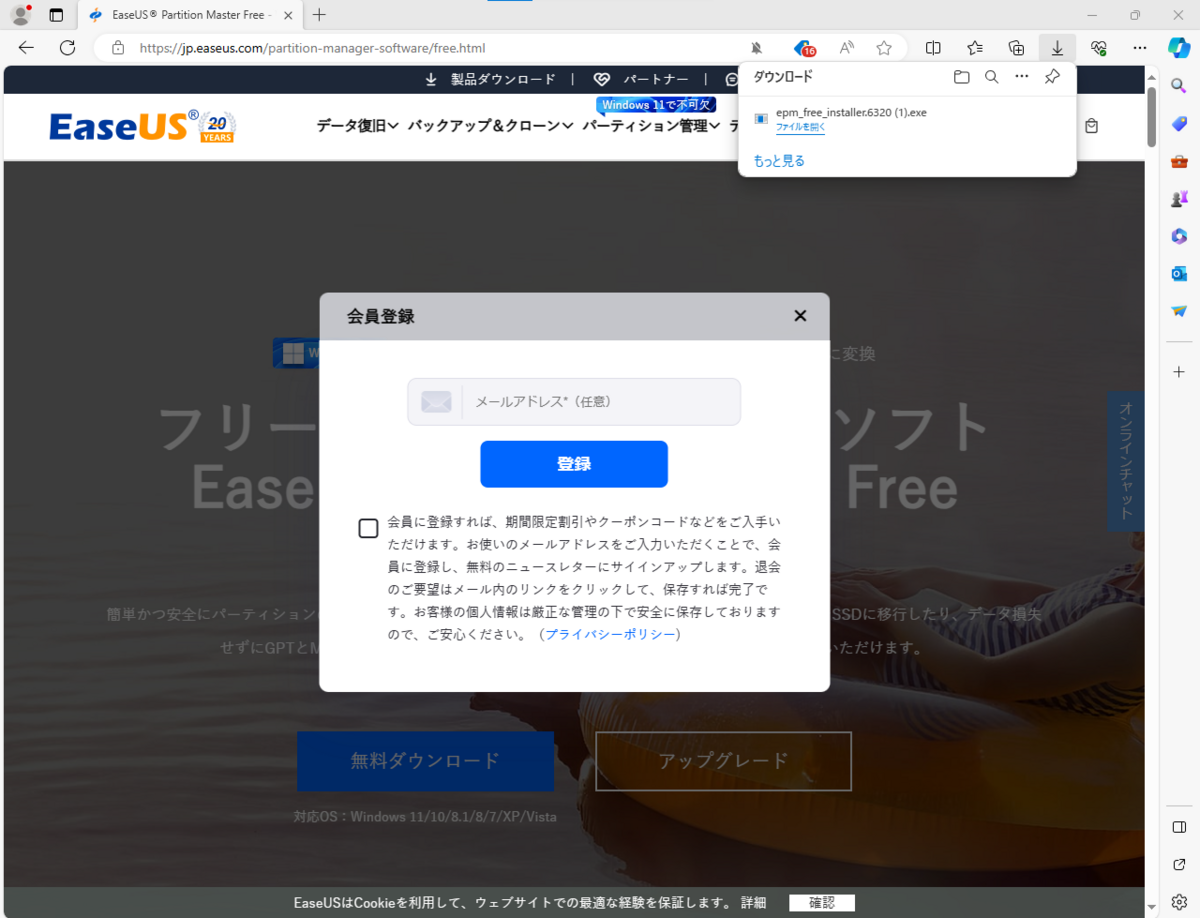Confirm cookies with 確認 button

(x=822, y=902)
